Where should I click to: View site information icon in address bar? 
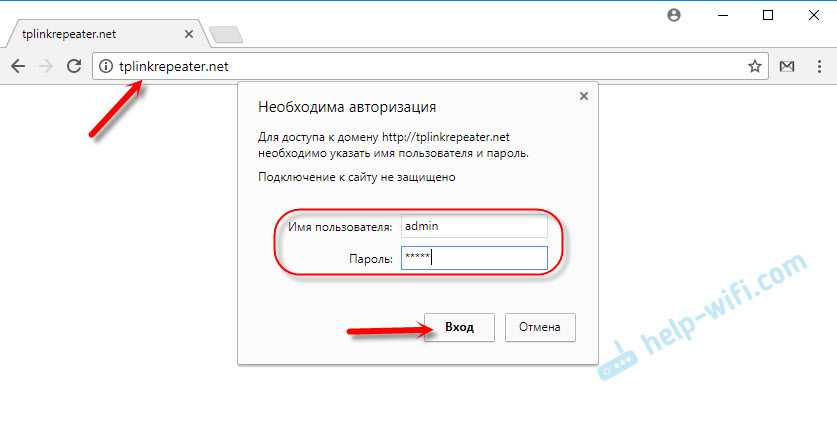pyautogui.click(x=106, y=66)
